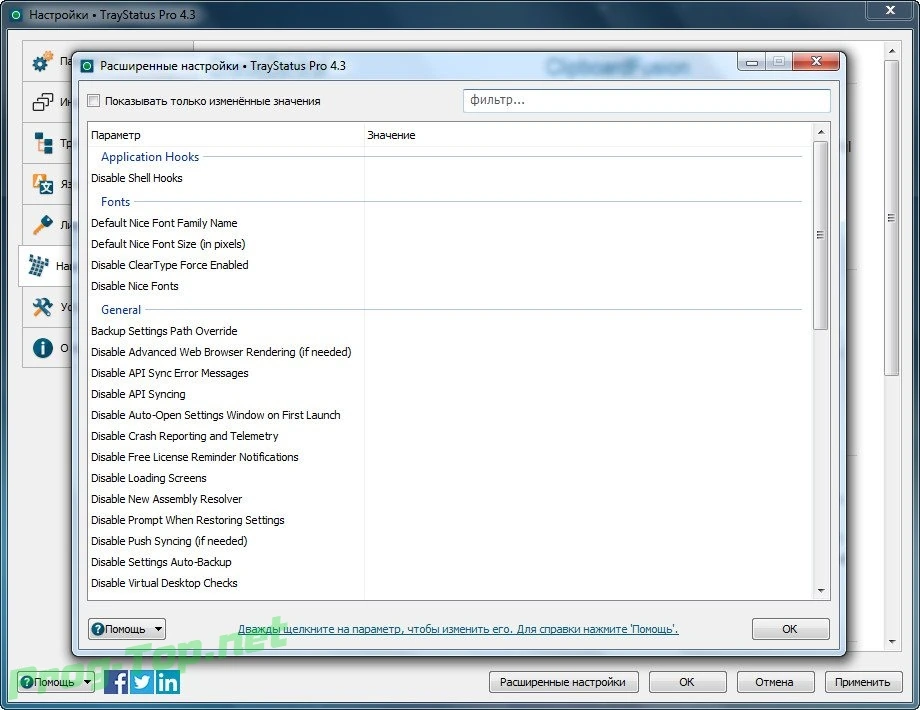Select 'Disable API Sync Error Messages' row
The image size is (920, 710).
click(449, 373)
